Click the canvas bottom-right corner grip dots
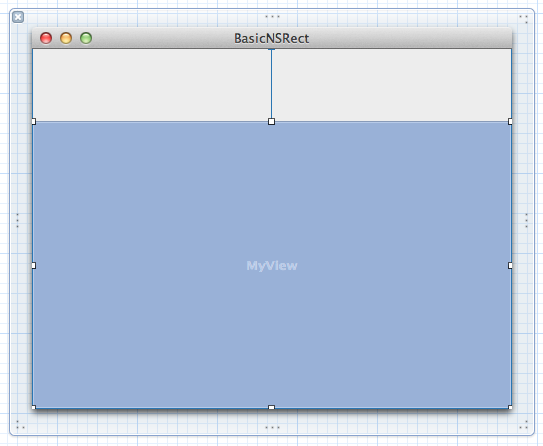Screen dimensions: 543x446 pos(523,425)
